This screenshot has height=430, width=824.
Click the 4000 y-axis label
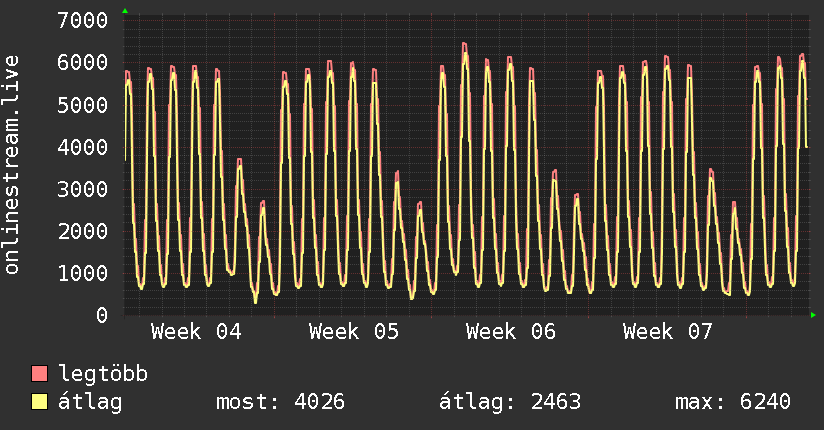coord(83,147)
